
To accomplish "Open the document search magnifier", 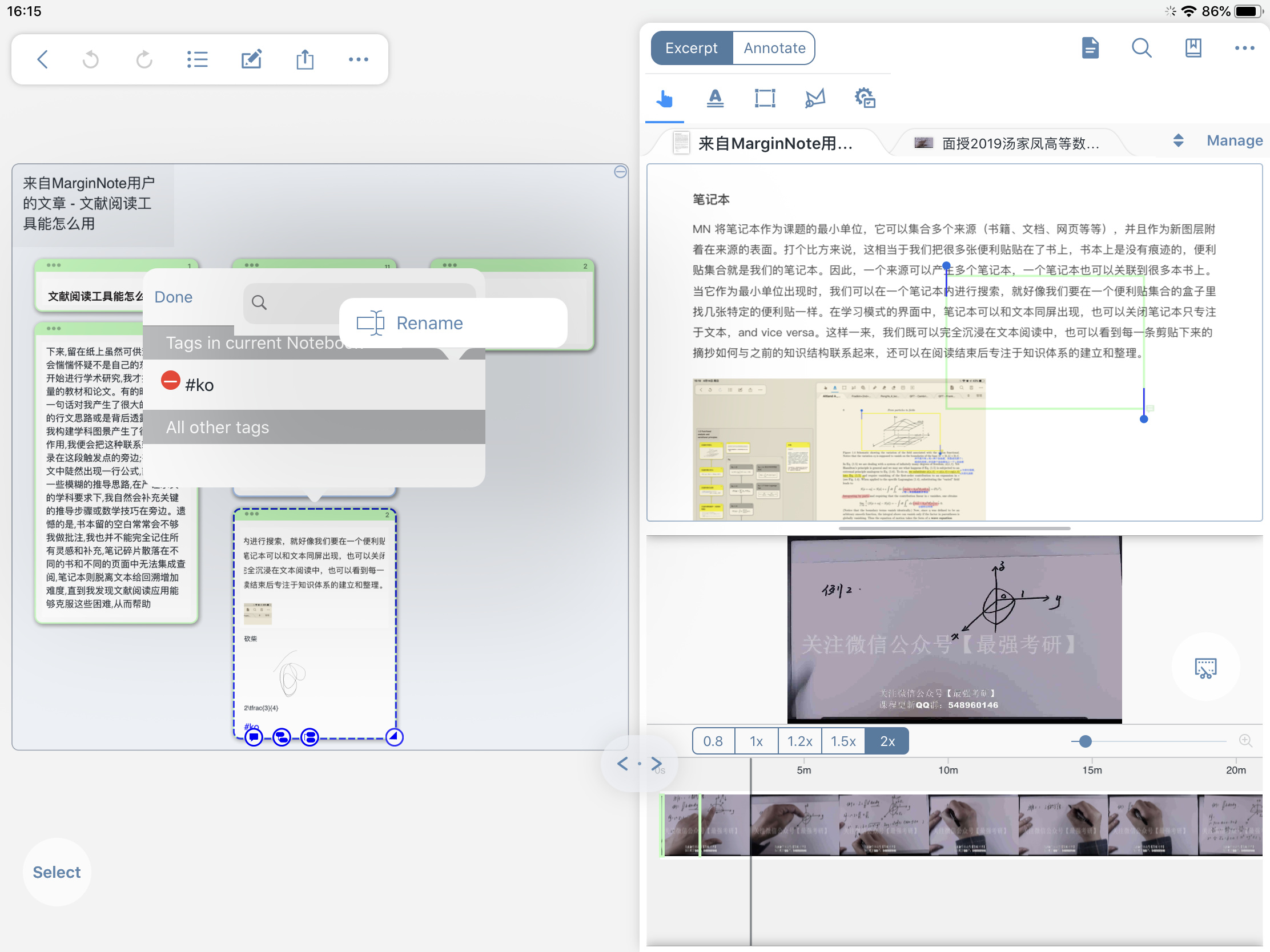I will pos(1141,48).
